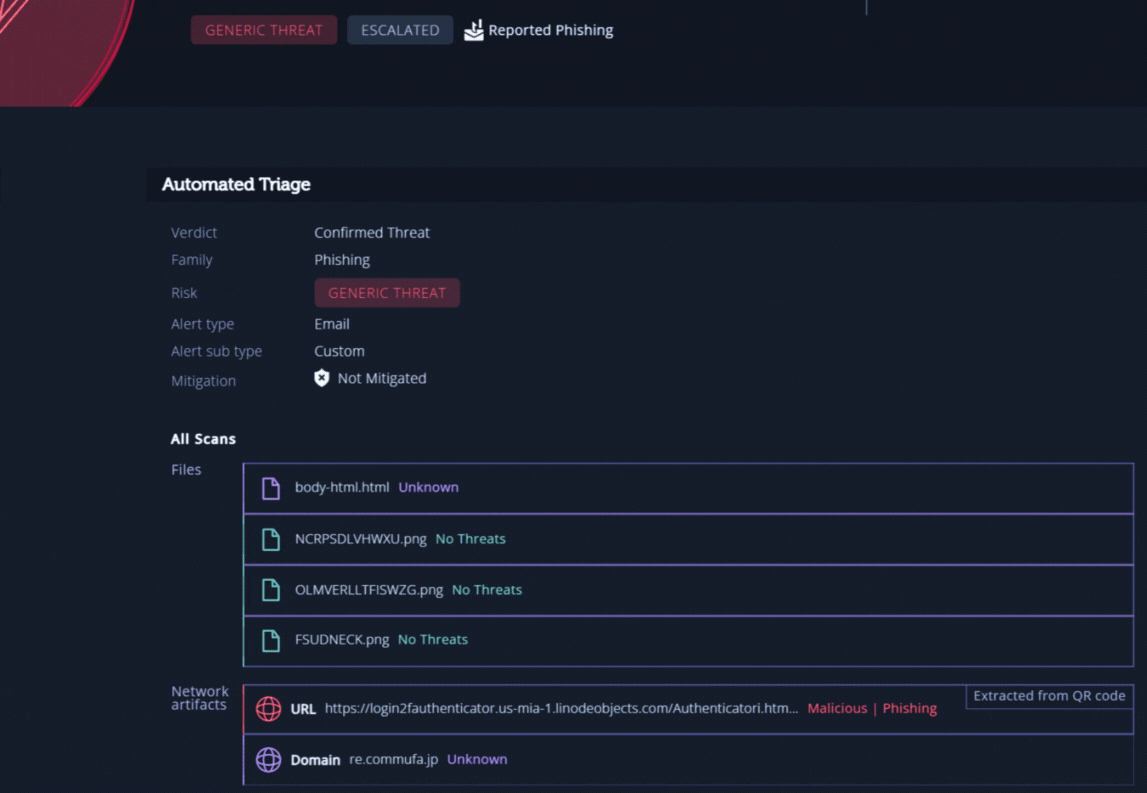Screen dimensions: 1147x793
Task: Click the GENERIC THREAT tag at top
Action: pyautogui.click(x=264, y=30)
